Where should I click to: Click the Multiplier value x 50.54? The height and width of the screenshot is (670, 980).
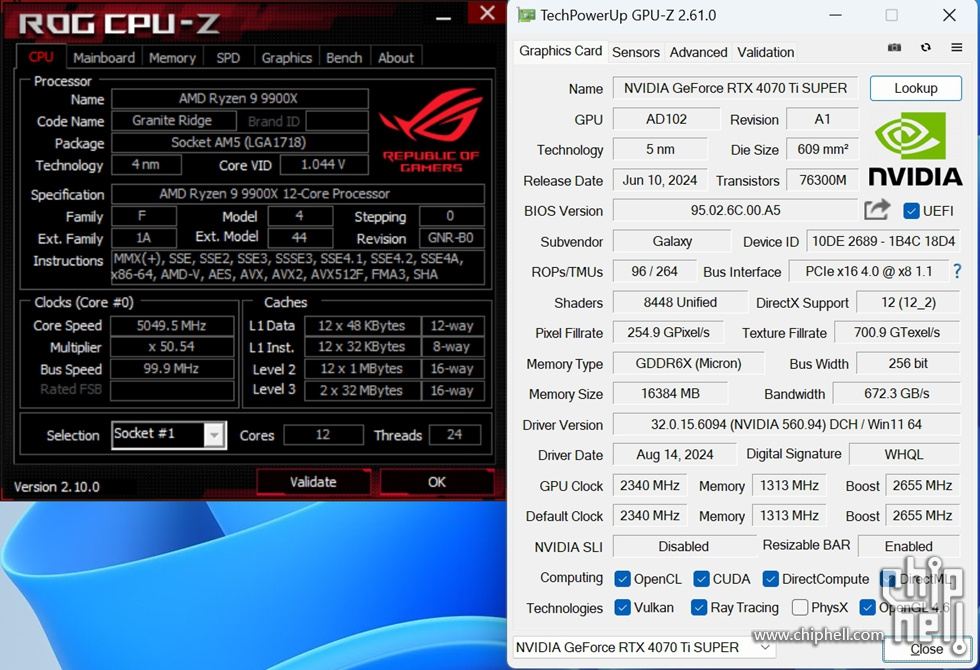click(172, 347)
